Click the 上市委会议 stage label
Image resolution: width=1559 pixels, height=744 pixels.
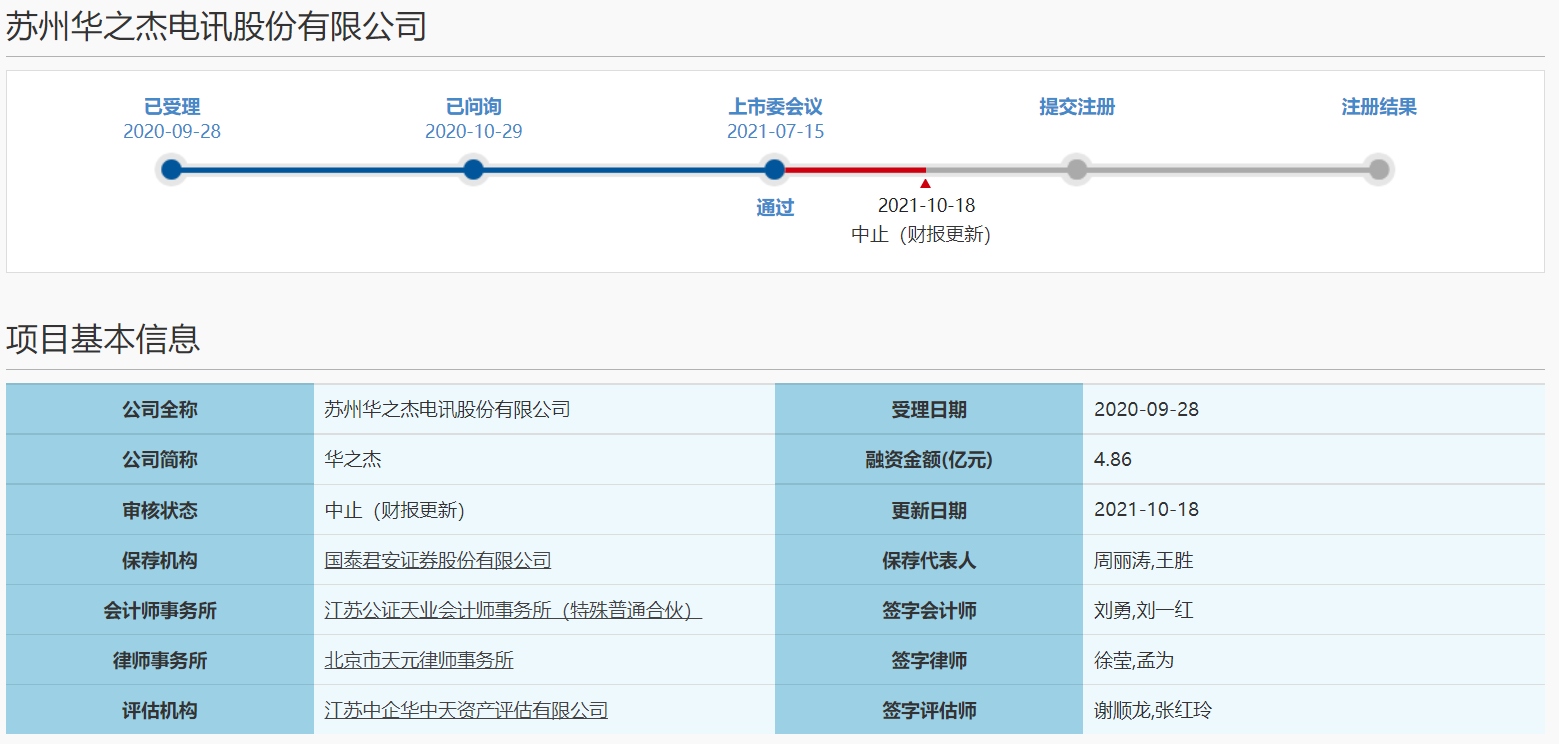(x=776, y=107)
